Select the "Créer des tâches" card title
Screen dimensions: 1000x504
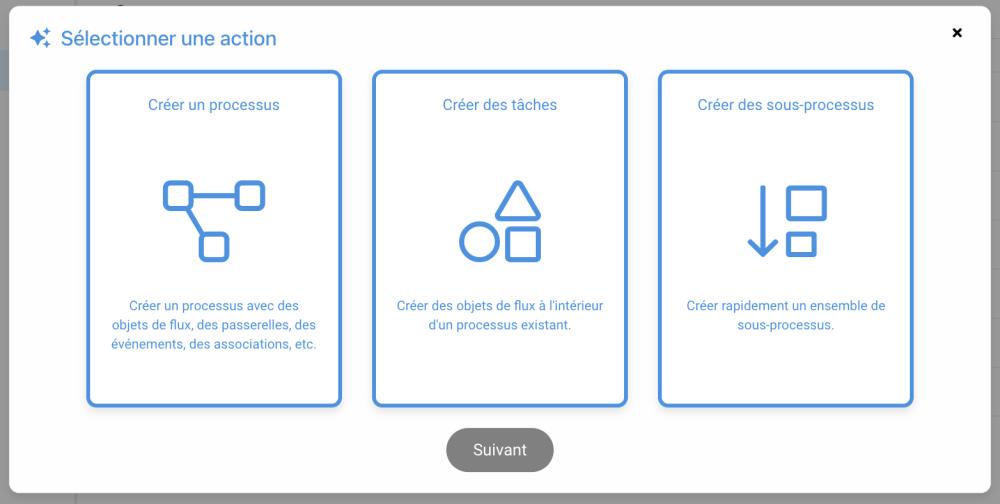(500, 105)
